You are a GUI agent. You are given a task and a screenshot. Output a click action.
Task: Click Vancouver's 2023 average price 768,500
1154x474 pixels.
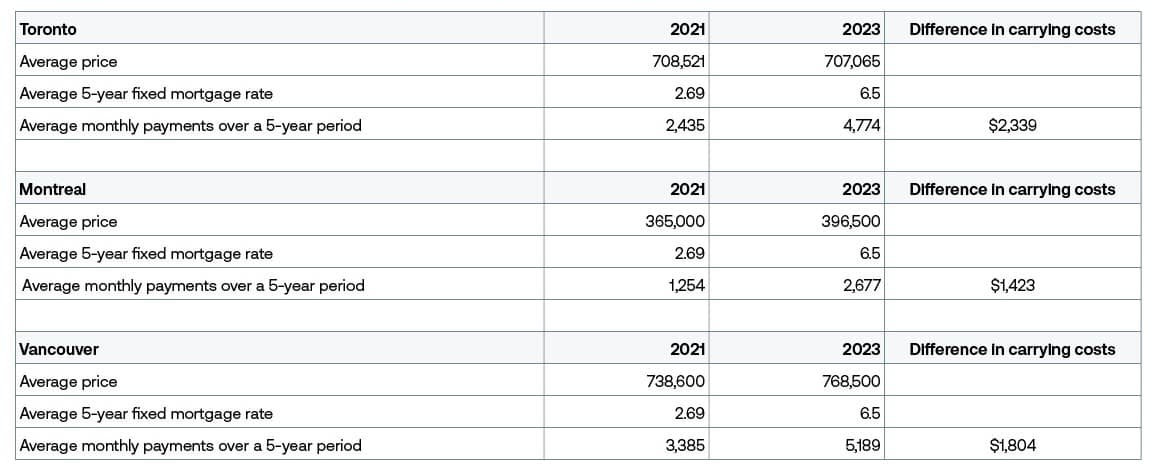[x=850, y=382]
